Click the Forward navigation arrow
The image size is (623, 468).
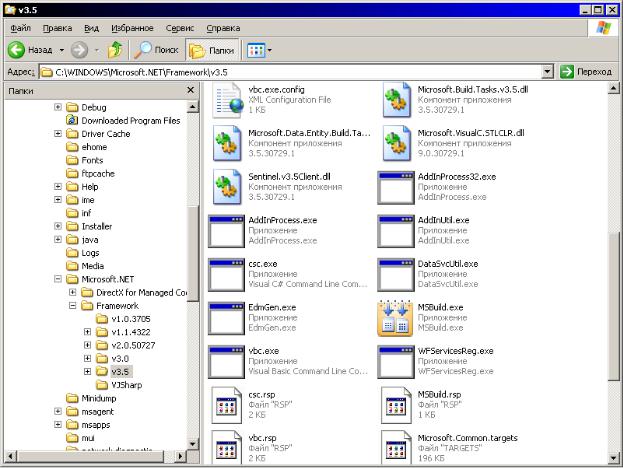point(79,50)
